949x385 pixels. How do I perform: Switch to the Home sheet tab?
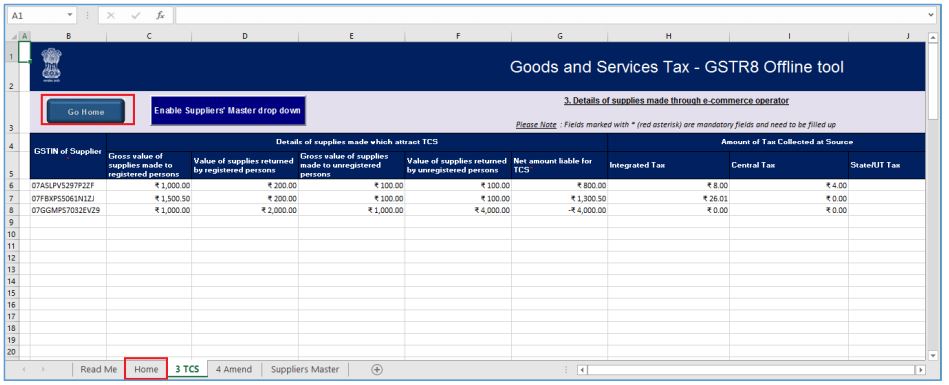[146, 369]
